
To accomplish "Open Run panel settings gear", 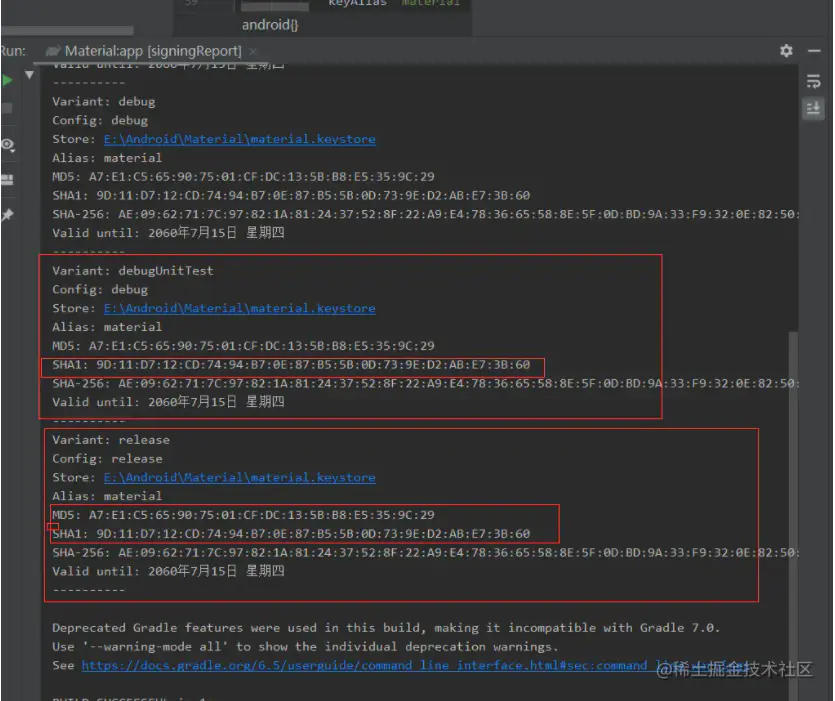I will click(786, 51).
